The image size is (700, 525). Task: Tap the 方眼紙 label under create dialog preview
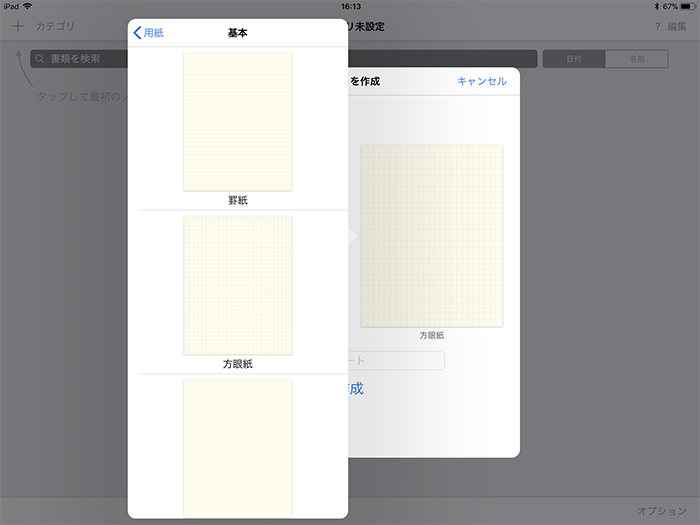click(432, 335)
